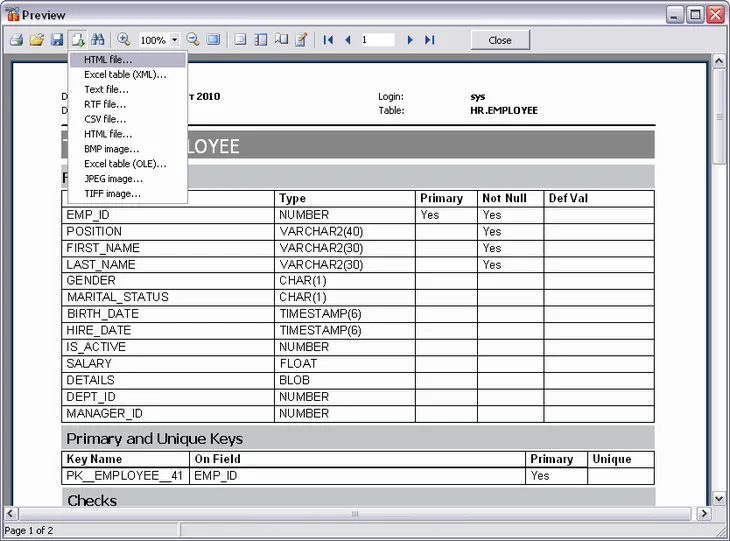Toggle full screen preview icon
The height and width of the screenshot is (541, 730).
click(213, 40)
